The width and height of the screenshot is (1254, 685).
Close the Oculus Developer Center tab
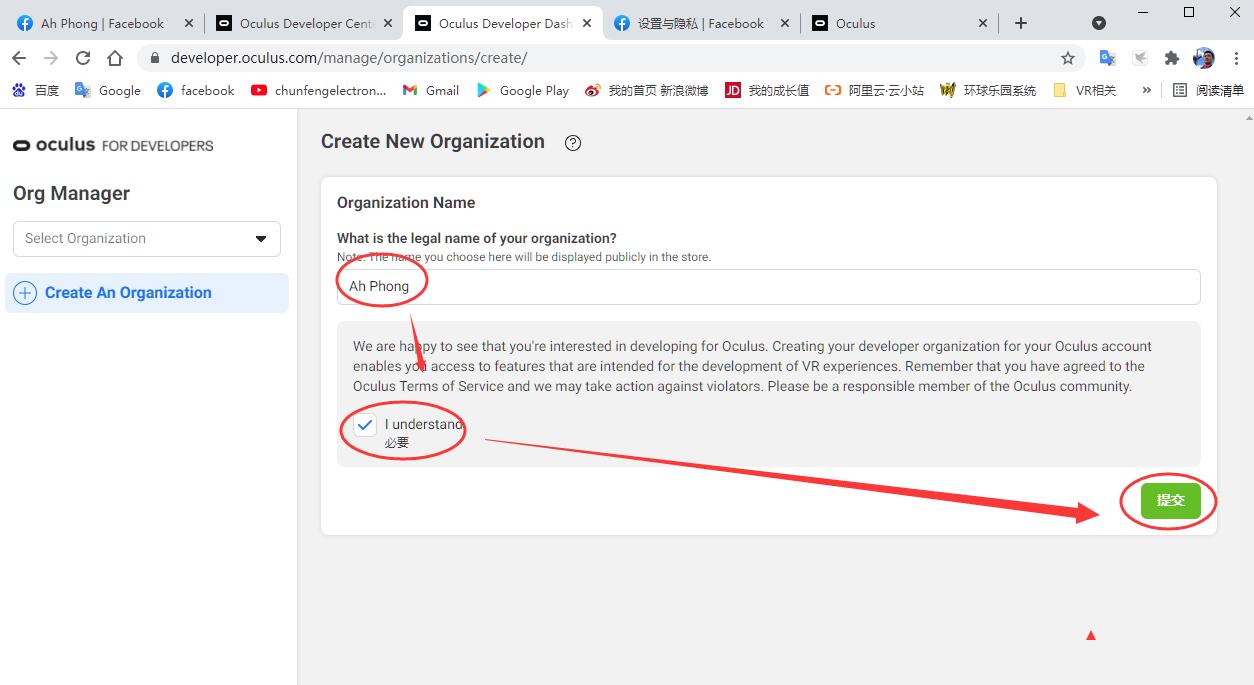388,23
